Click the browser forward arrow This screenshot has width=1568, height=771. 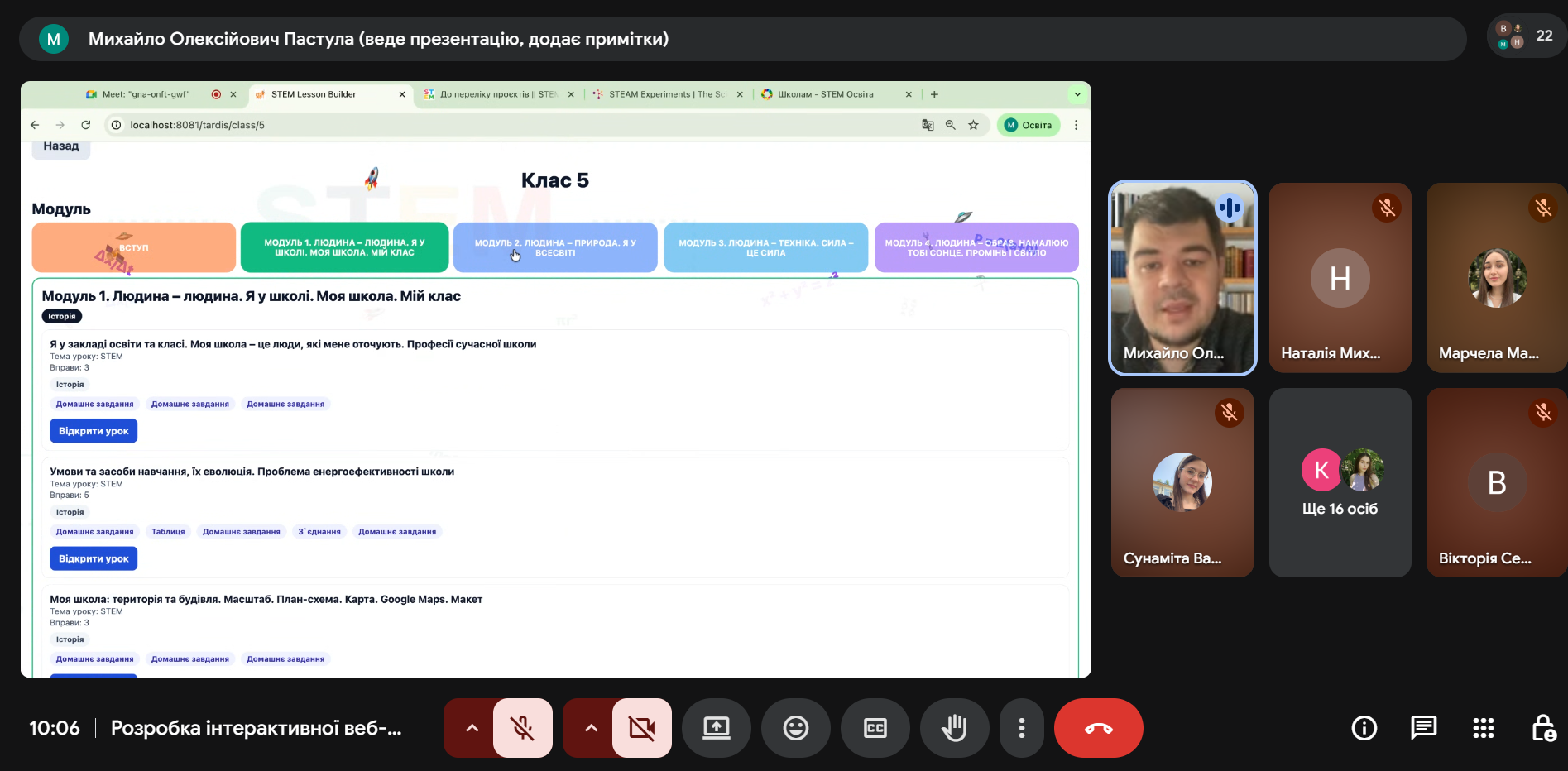(x=60, y=125)
